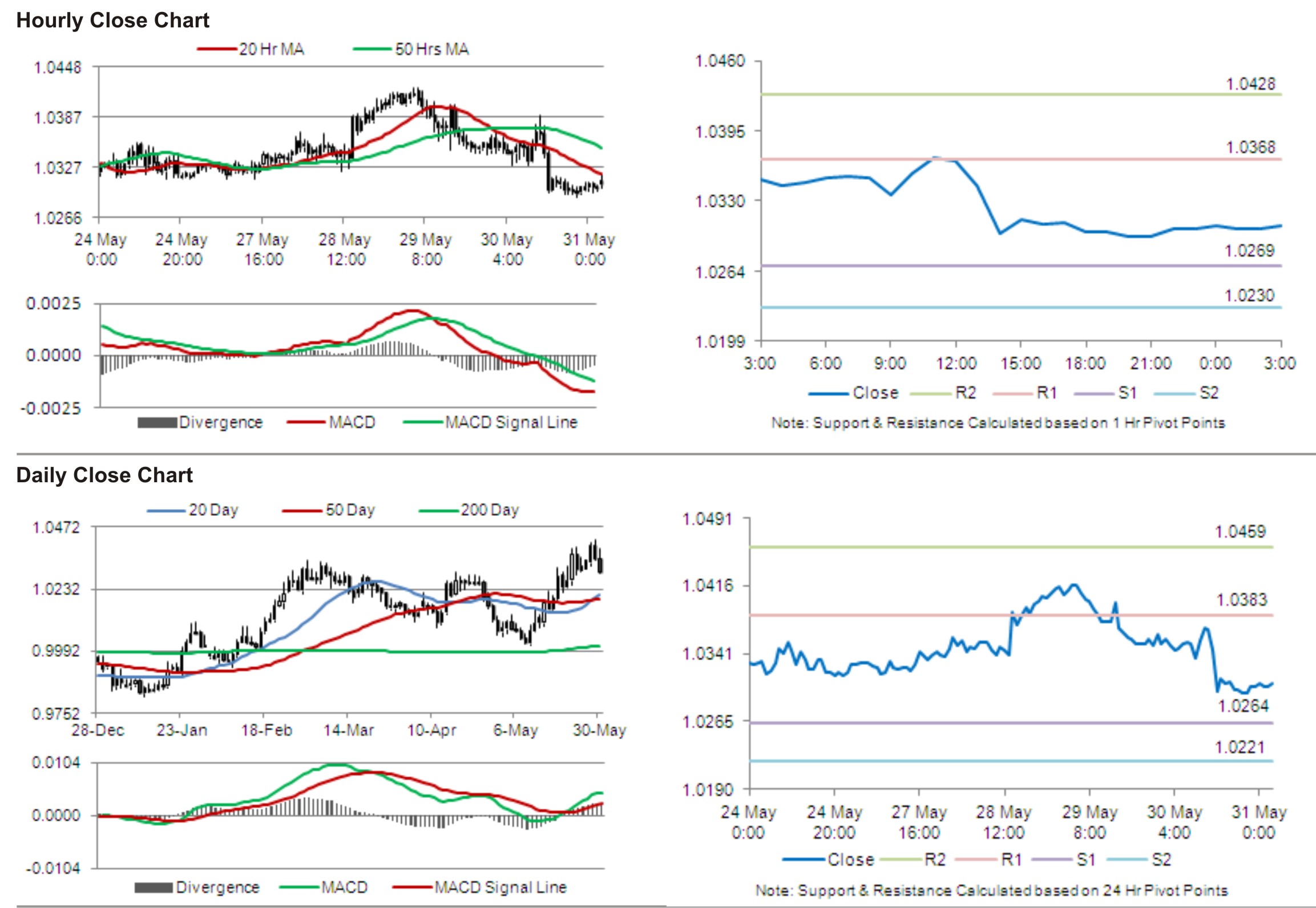The width and height of the screenshot is (1316, 908).
Task: Select the red "20 Hr MA" legend entry
Action: pyautogui.click(x=251, y=49)
